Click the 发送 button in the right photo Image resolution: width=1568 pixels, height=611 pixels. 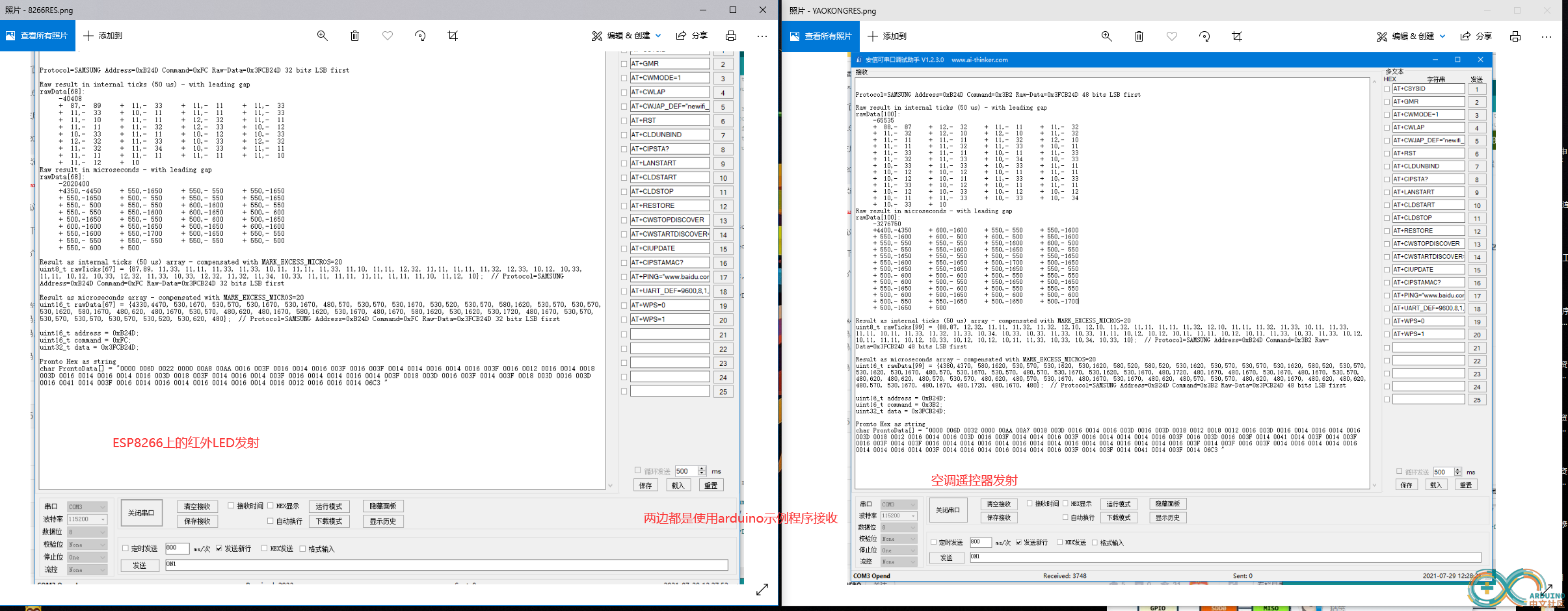coord(946,558)
